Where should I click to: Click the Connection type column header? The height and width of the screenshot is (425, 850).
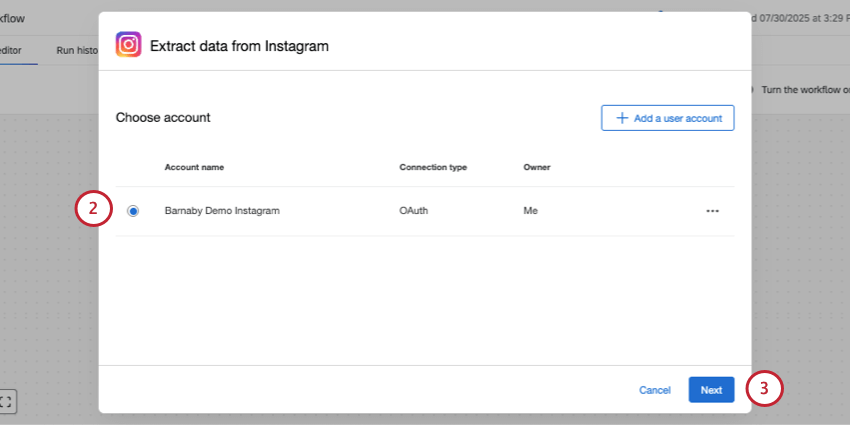(x=433, y=167)
